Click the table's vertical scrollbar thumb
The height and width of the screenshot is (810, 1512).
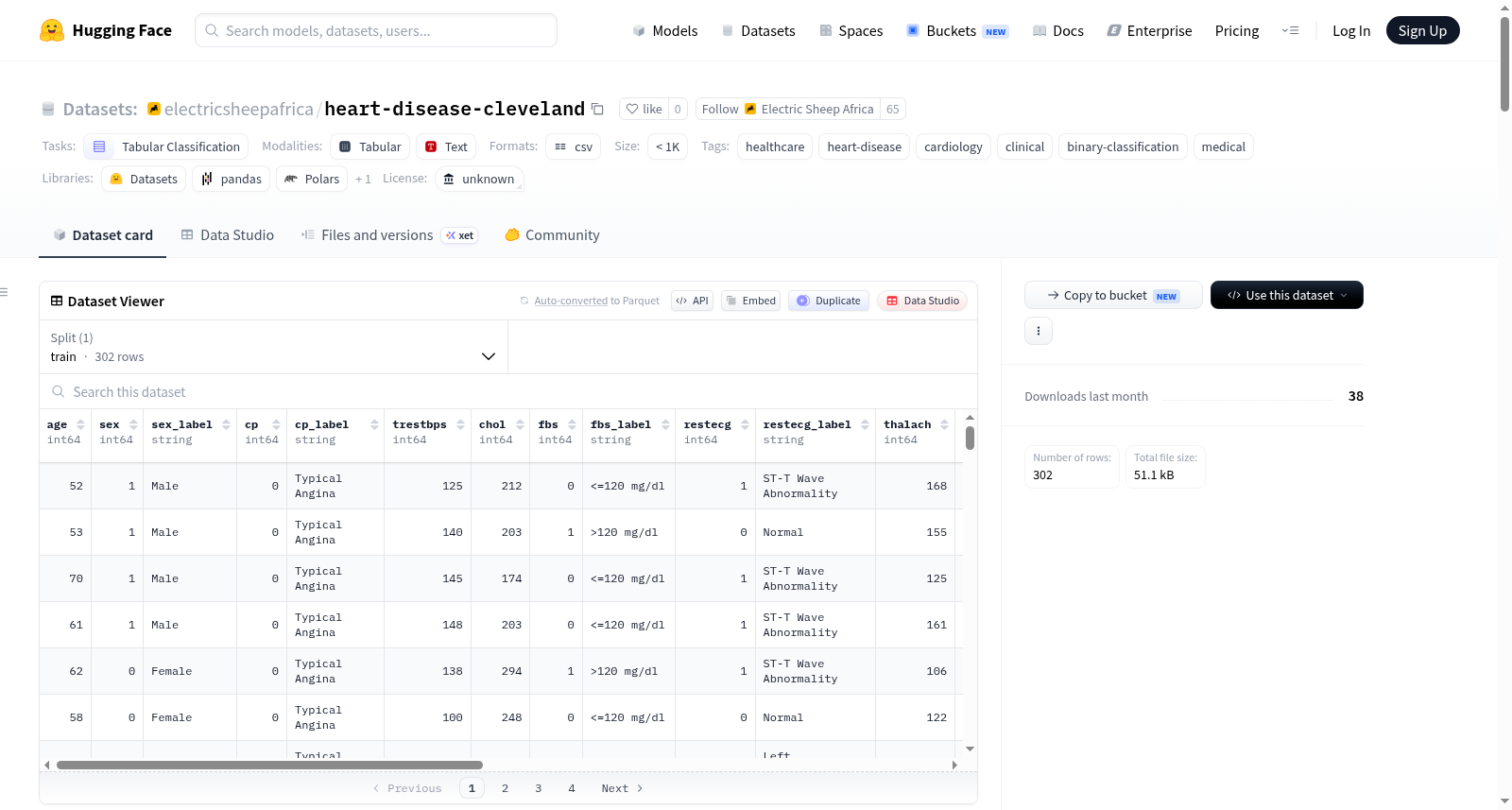[970, 438]
